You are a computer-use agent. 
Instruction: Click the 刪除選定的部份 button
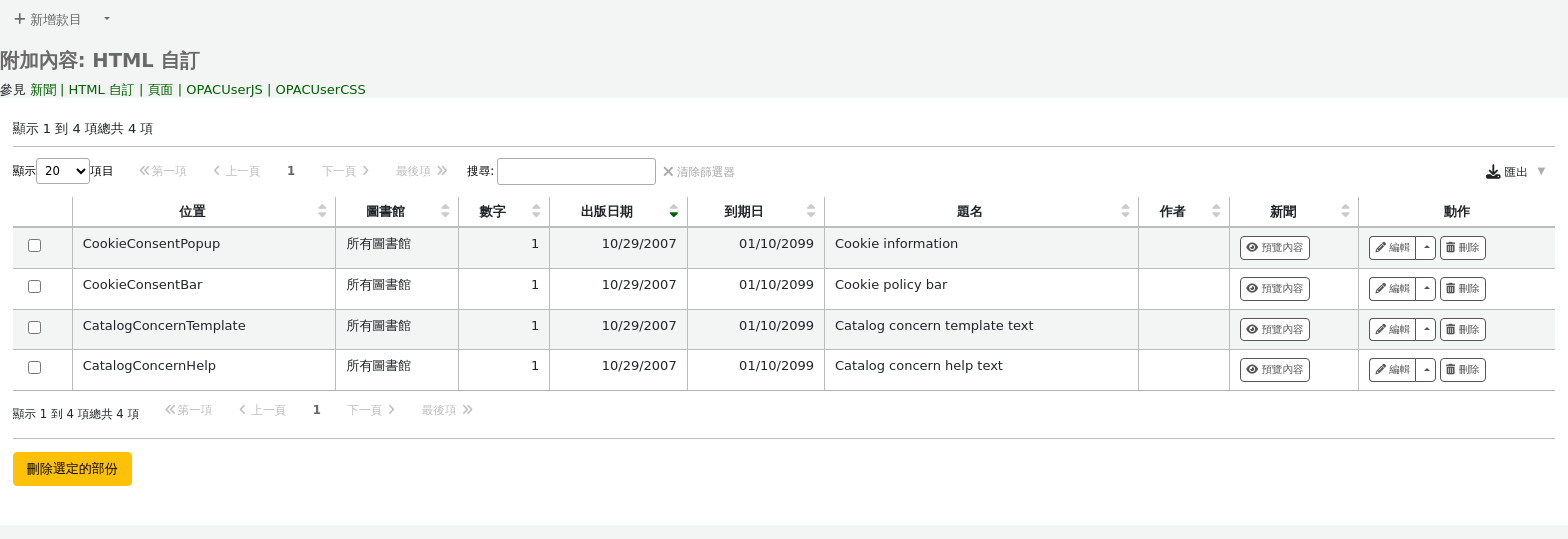coord(72,469)
